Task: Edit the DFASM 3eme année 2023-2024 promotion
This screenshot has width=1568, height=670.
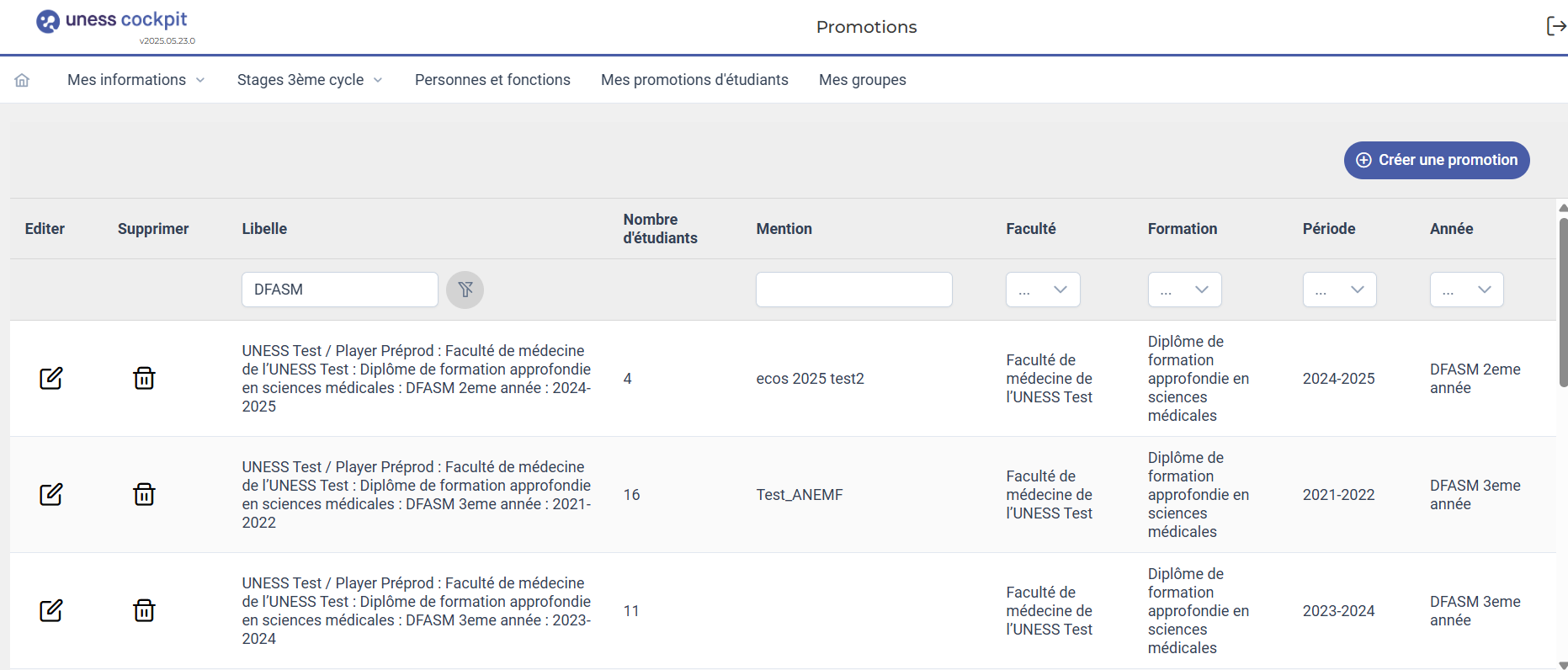Action: click(x=51, y=611)
